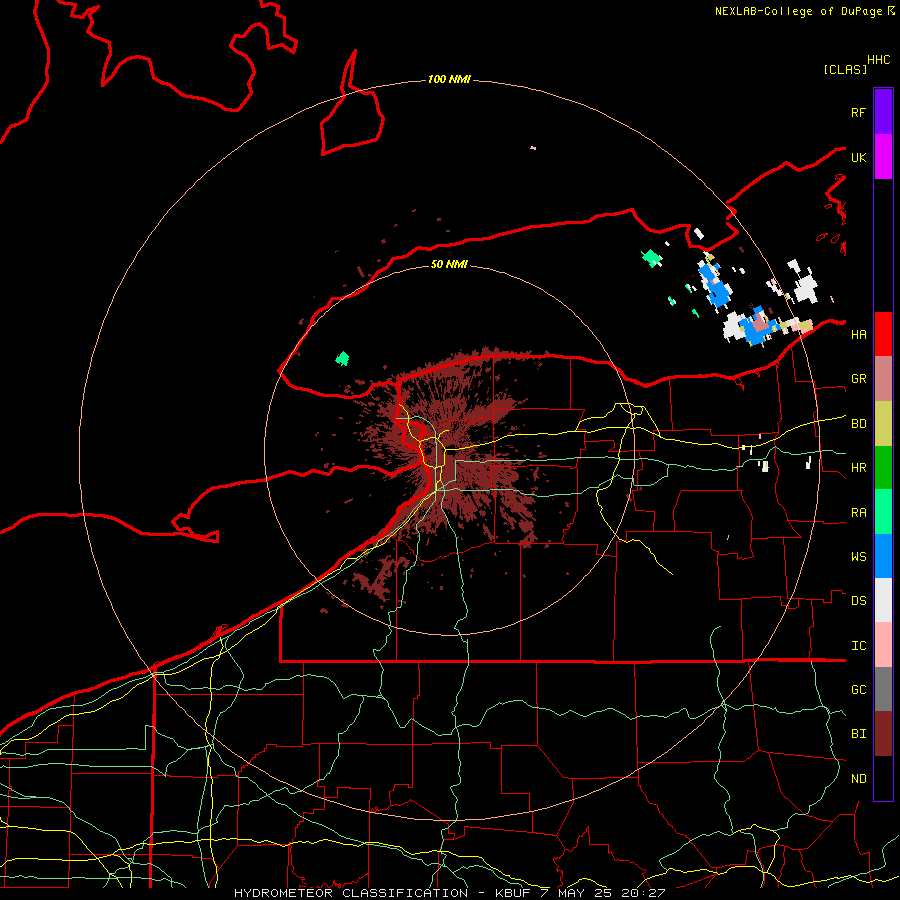The height and width of the screenshot is (900, 900).
Task: Click the DS legend label
Action: pyautogui.click(x=858, y=600)
